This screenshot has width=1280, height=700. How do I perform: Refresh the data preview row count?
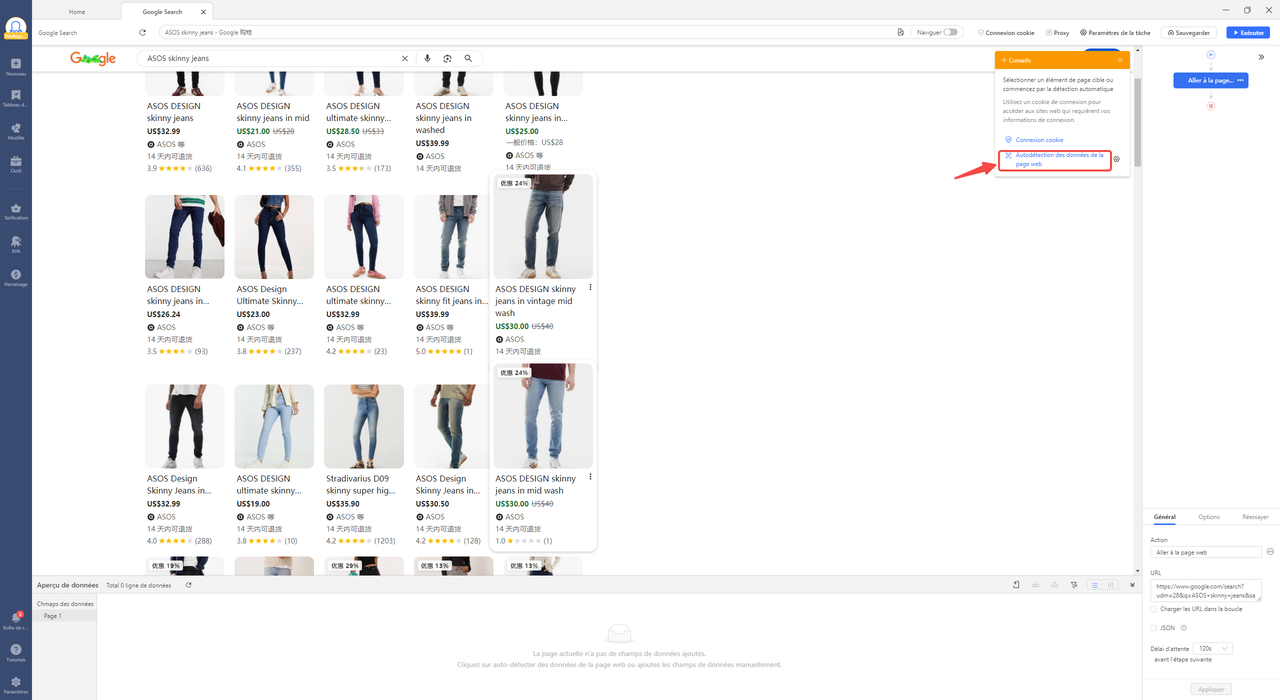click(188, 585)
